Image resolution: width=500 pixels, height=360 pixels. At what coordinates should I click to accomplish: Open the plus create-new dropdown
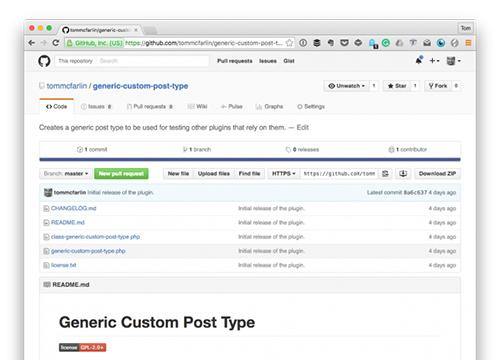434,61
